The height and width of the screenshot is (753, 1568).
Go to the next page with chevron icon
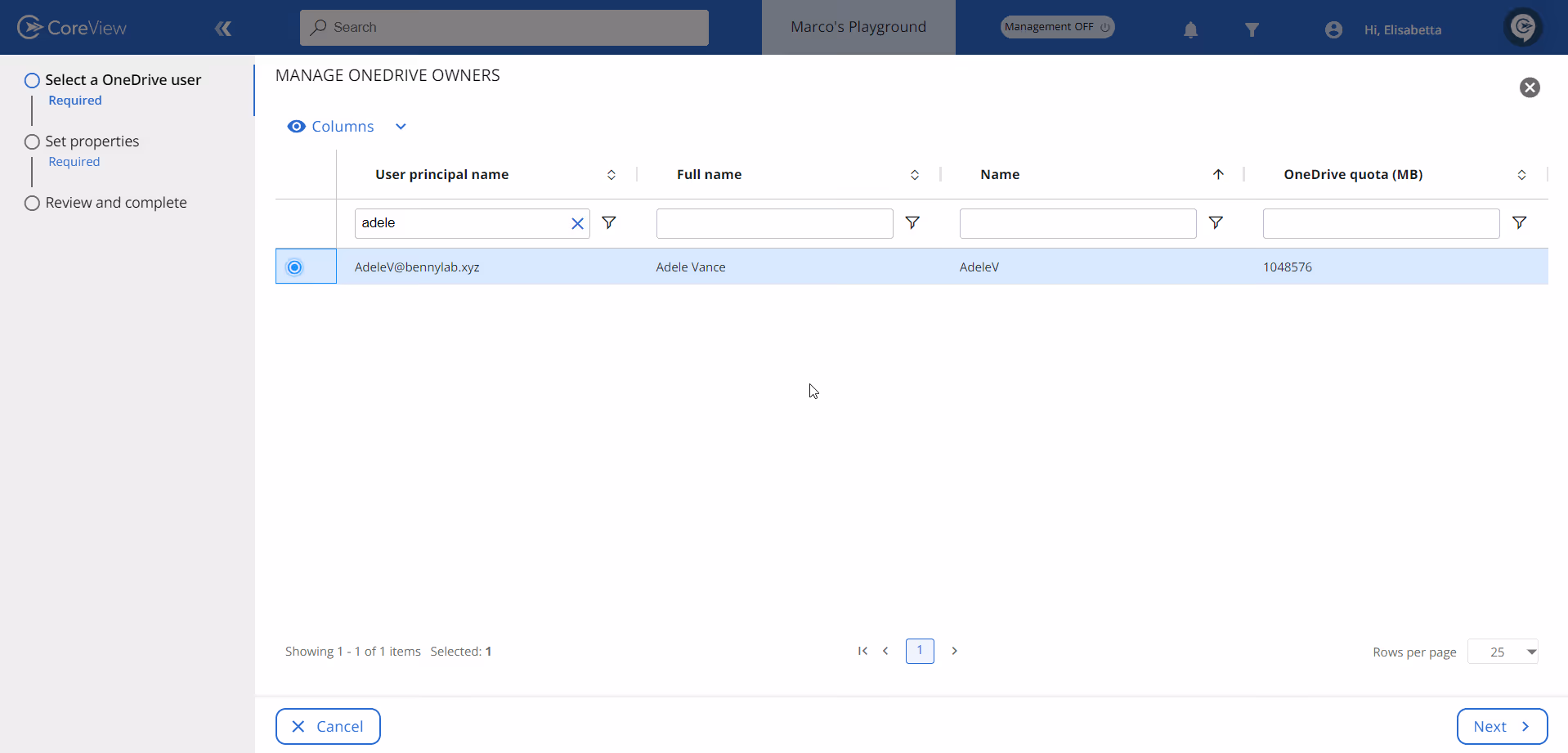955,651
